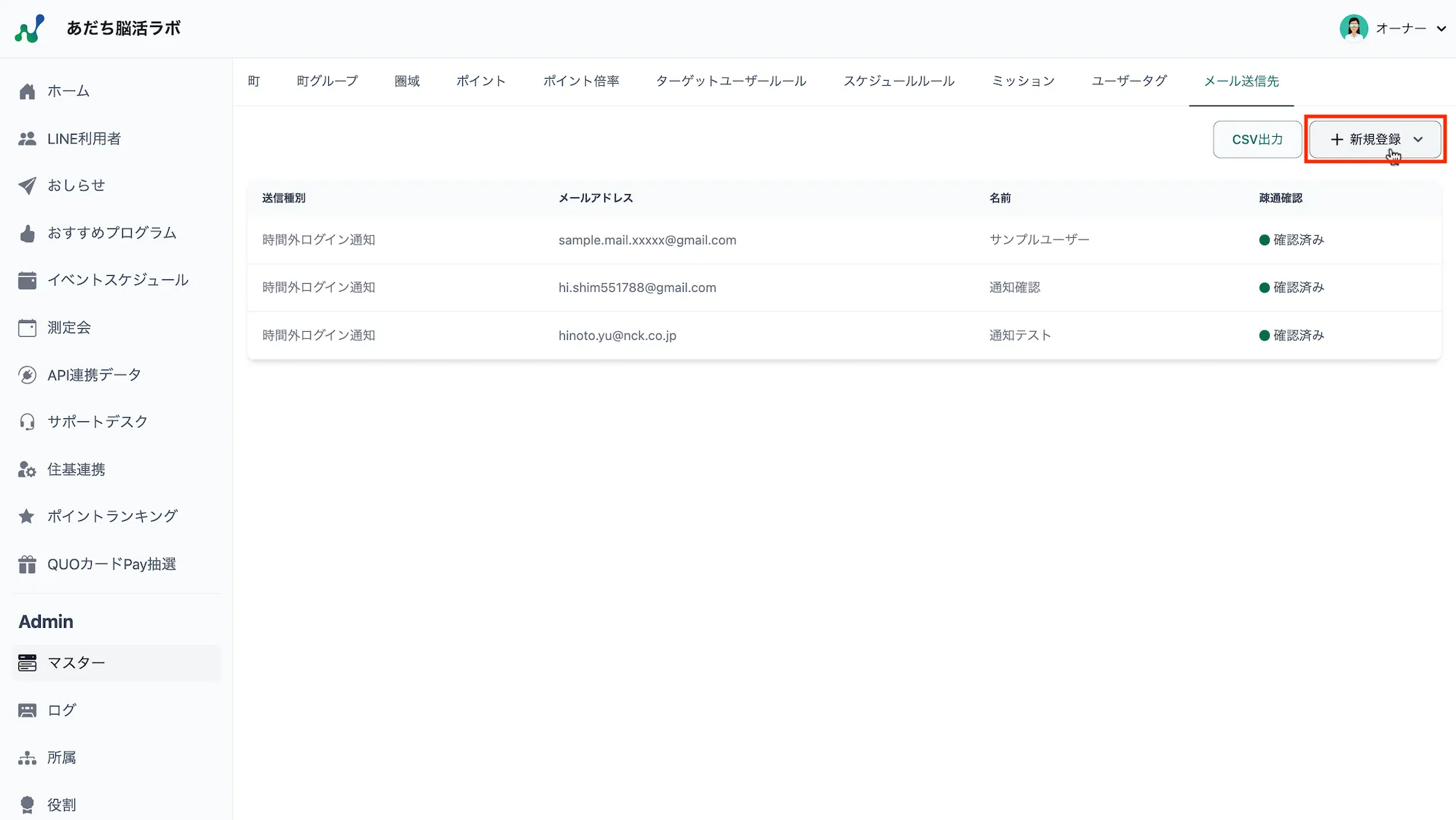Click the サポートデスク headset icon
Viewport: 1456px width, 820px height.
[x=27, y=421]
